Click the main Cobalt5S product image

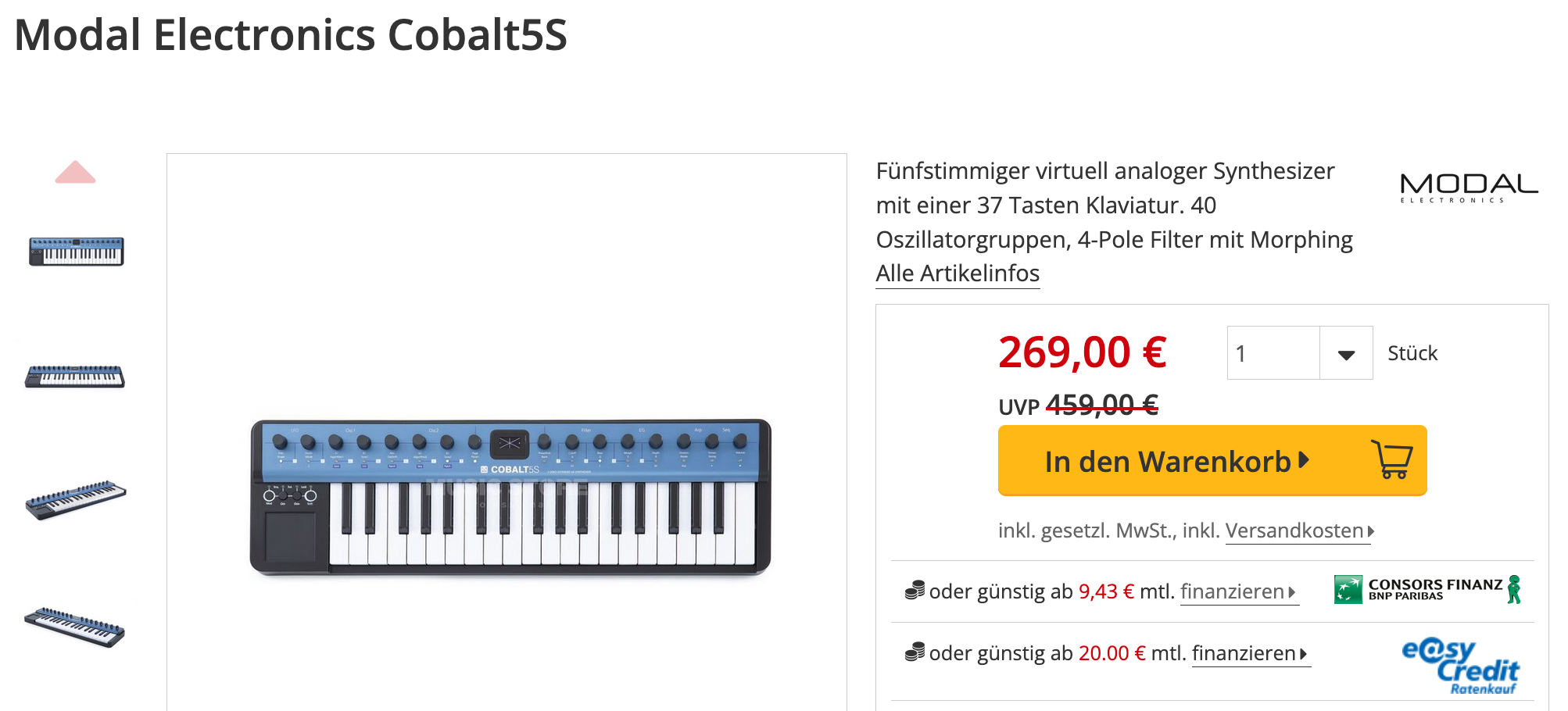(x=510, y=497)
